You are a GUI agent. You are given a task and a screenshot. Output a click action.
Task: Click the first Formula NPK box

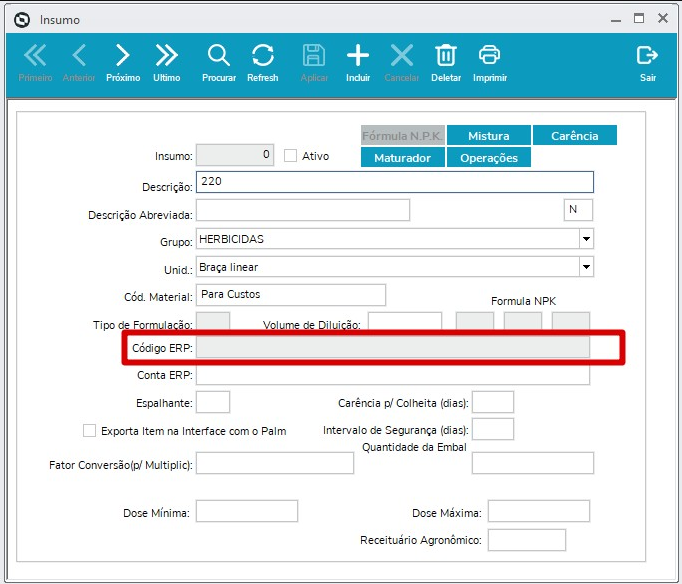tap(475, 320)
